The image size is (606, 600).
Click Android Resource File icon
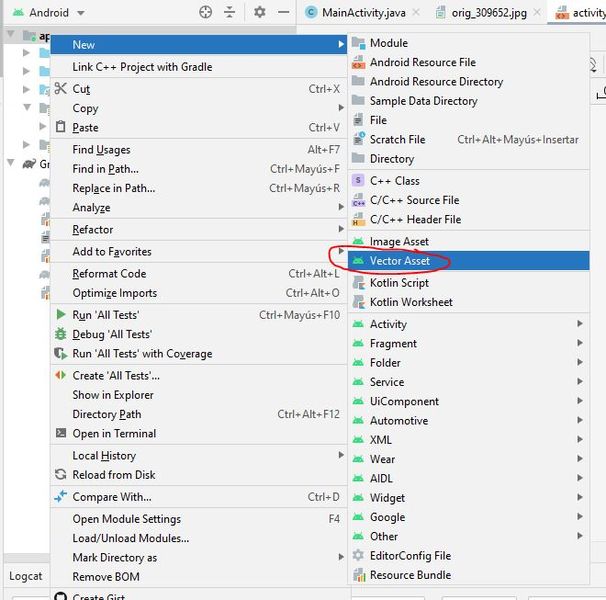click(358, 62)
